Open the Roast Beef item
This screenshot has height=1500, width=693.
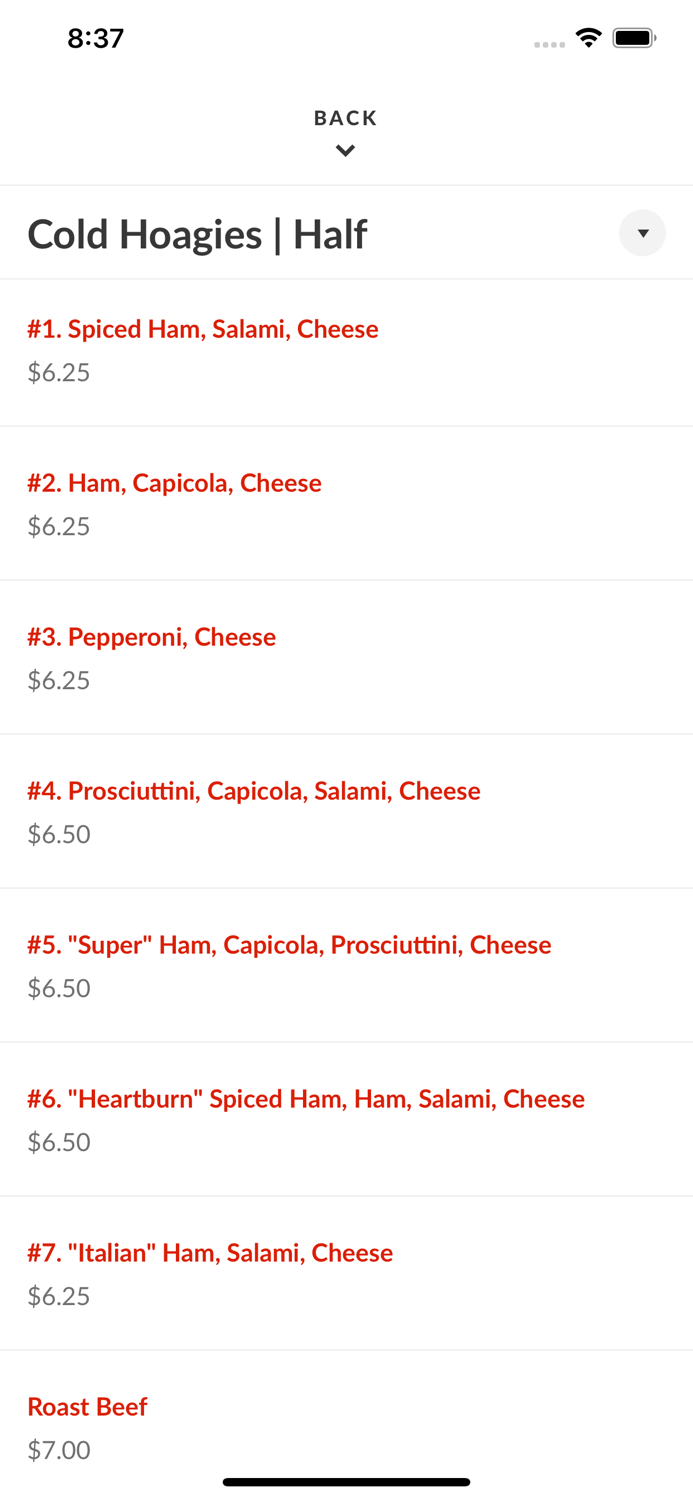coord(87,1407)
